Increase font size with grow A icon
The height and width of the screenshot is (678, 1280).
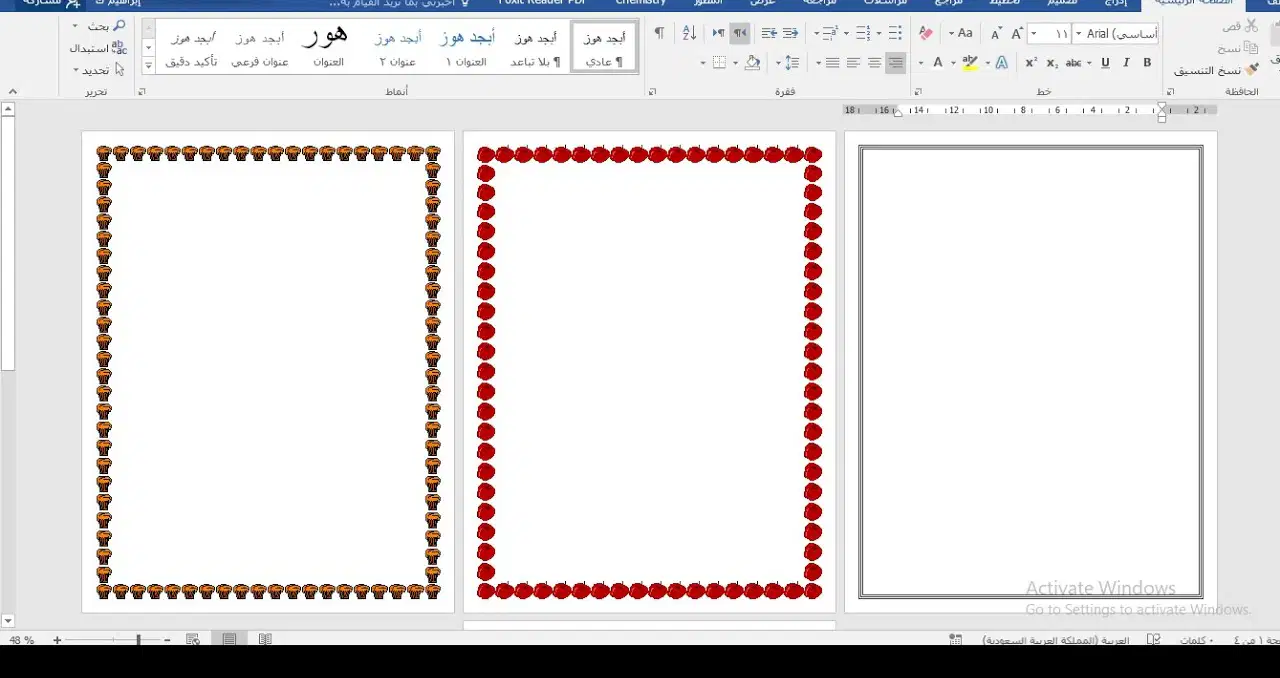click(1017, 34)
